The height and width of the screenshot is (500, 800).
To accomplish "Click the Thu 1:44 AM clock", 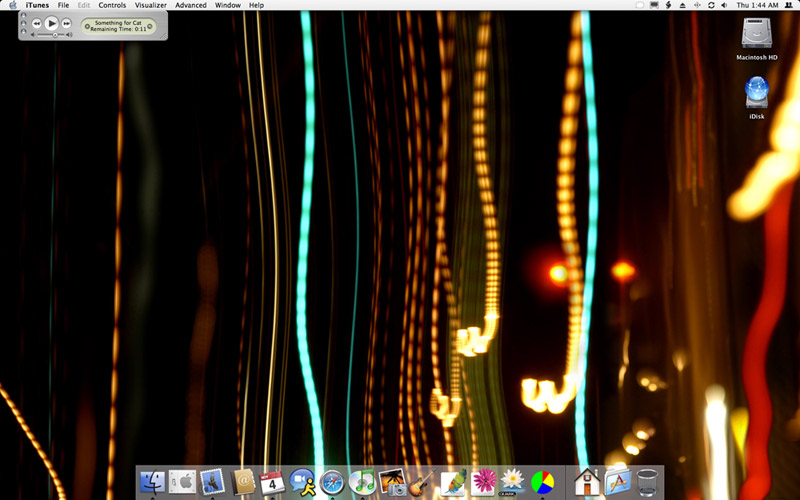I will click(758, 5).
